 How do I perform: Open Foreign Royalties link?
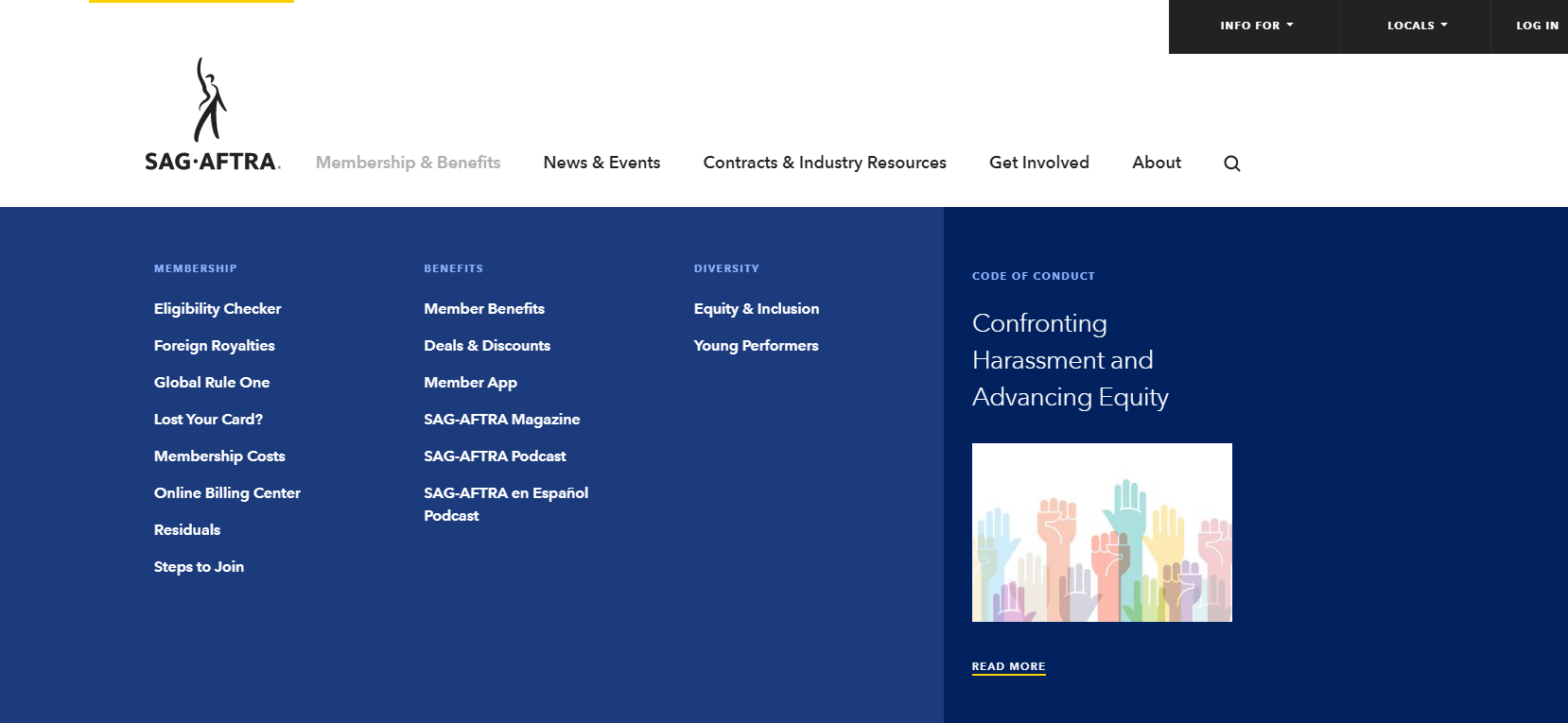point(215,346)
